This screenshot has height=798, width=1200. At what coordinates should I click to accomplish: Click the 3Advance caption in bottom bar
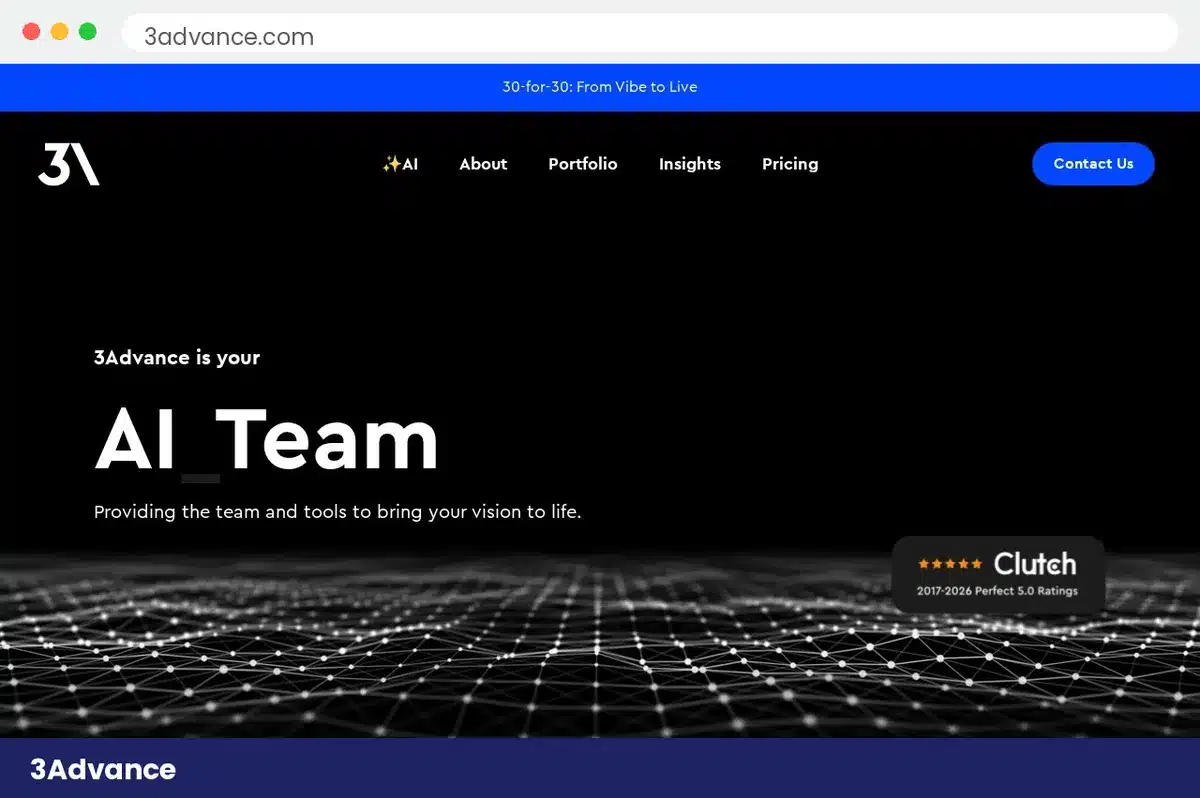click(x=103, y=769)
